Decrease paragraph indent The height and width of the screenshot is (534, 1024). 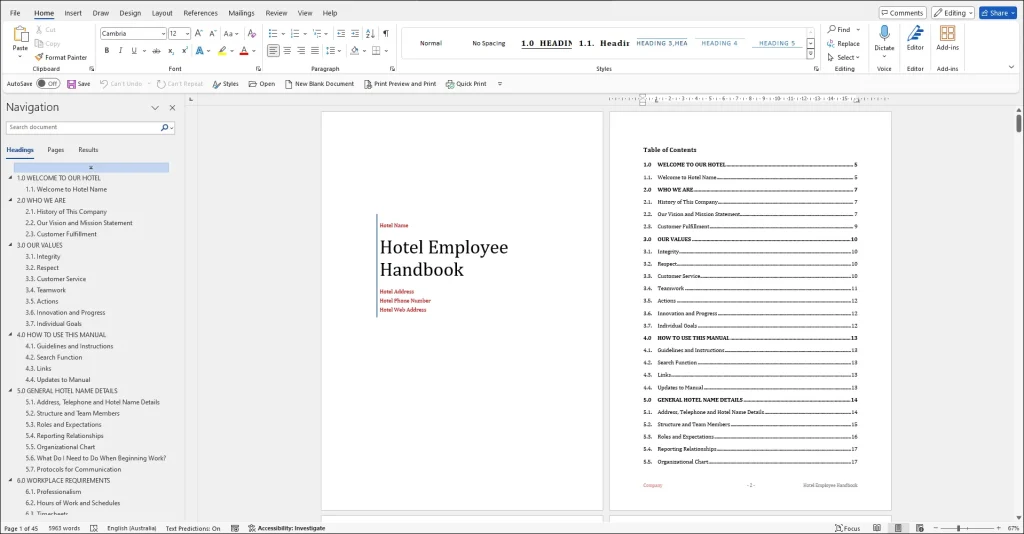coord(341,33)
